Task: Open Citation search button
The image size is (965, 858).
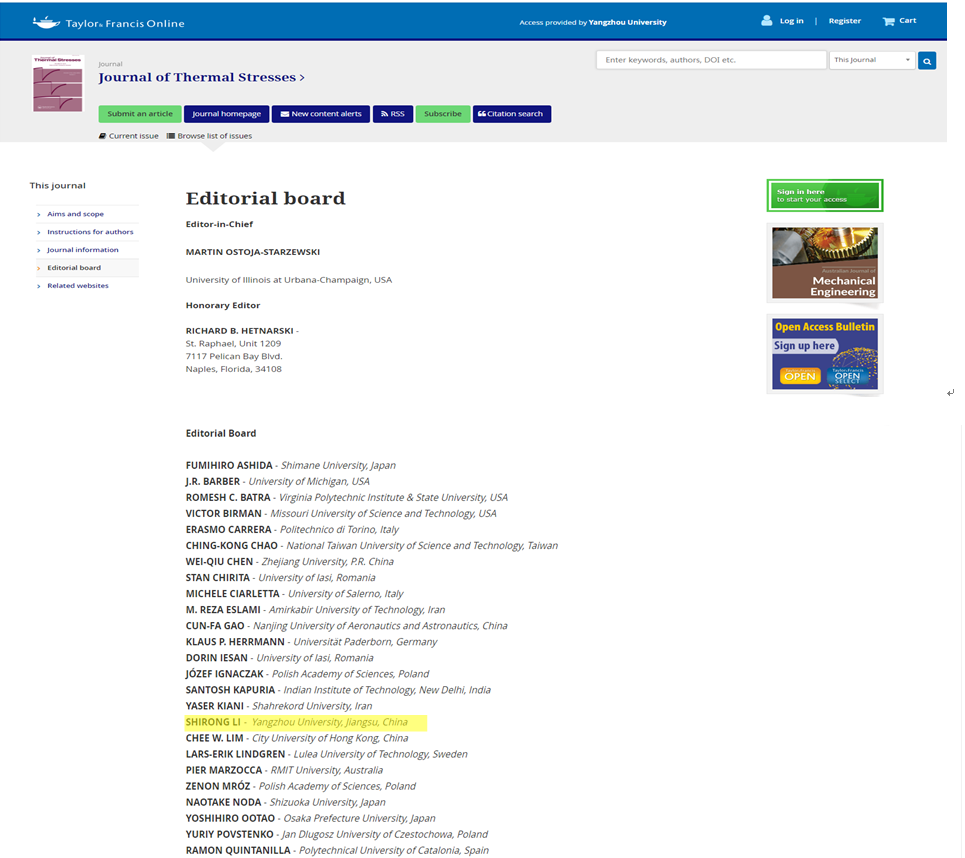Action: (x=511, y=114)
